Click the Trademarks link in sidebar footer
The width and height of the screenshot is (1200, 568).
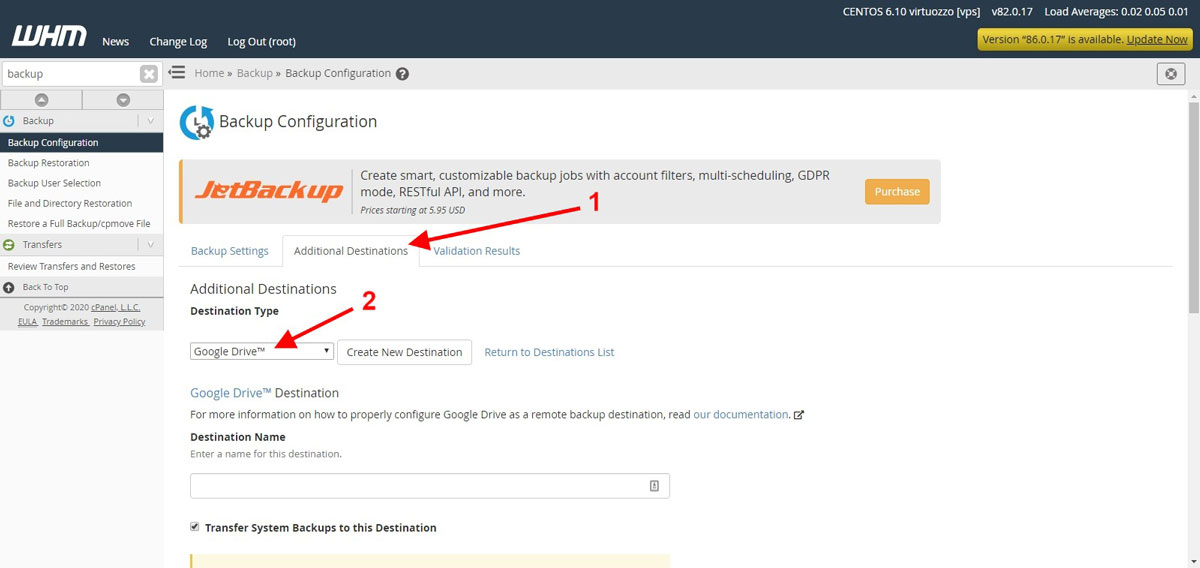coord(65,322)
